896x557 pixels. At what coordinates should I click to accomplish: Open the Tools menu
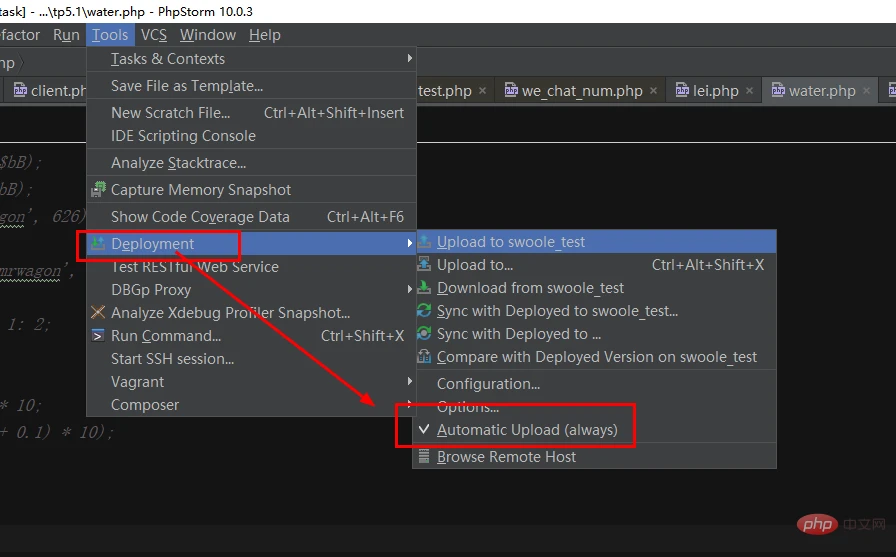110,35
